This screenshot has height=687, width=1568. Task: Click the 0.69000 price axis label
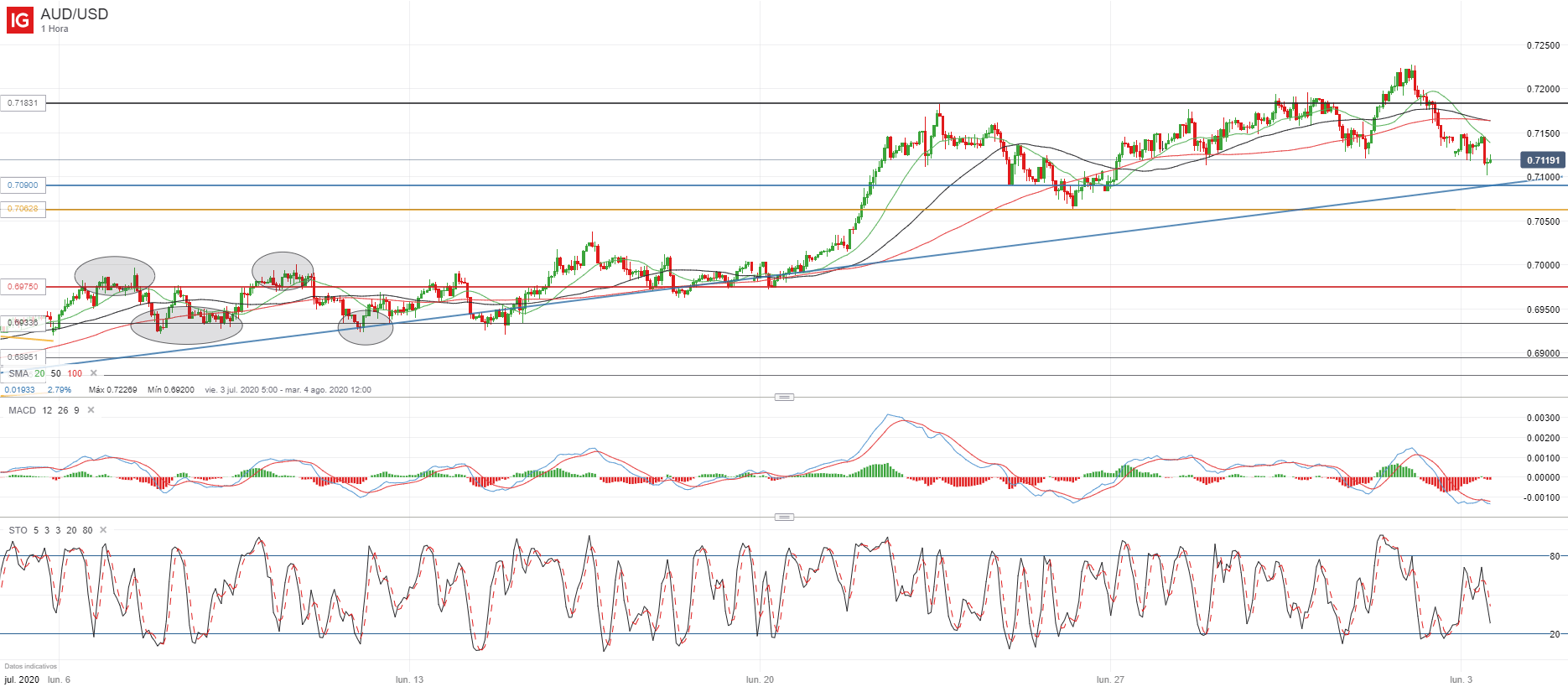pyautogui.click(x=1543, y=353)
